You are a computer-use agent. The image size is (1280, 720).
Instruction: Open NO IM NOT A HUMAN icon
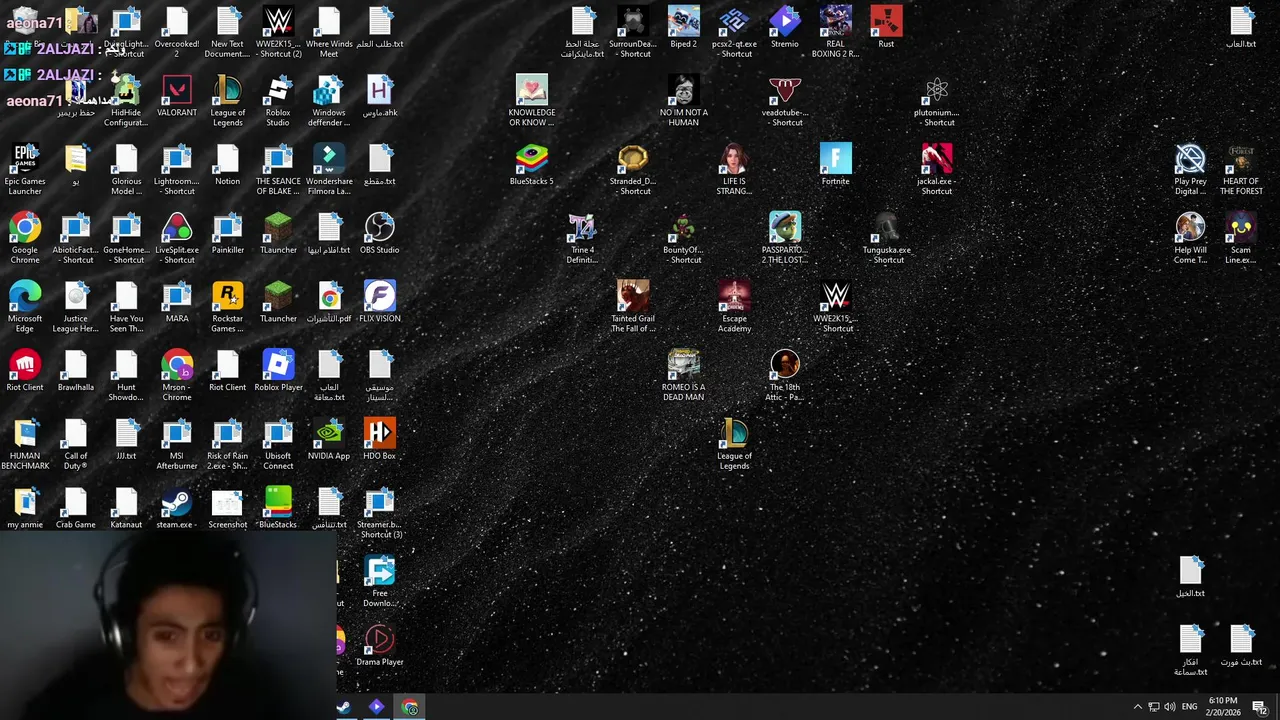tap(683, 100)
